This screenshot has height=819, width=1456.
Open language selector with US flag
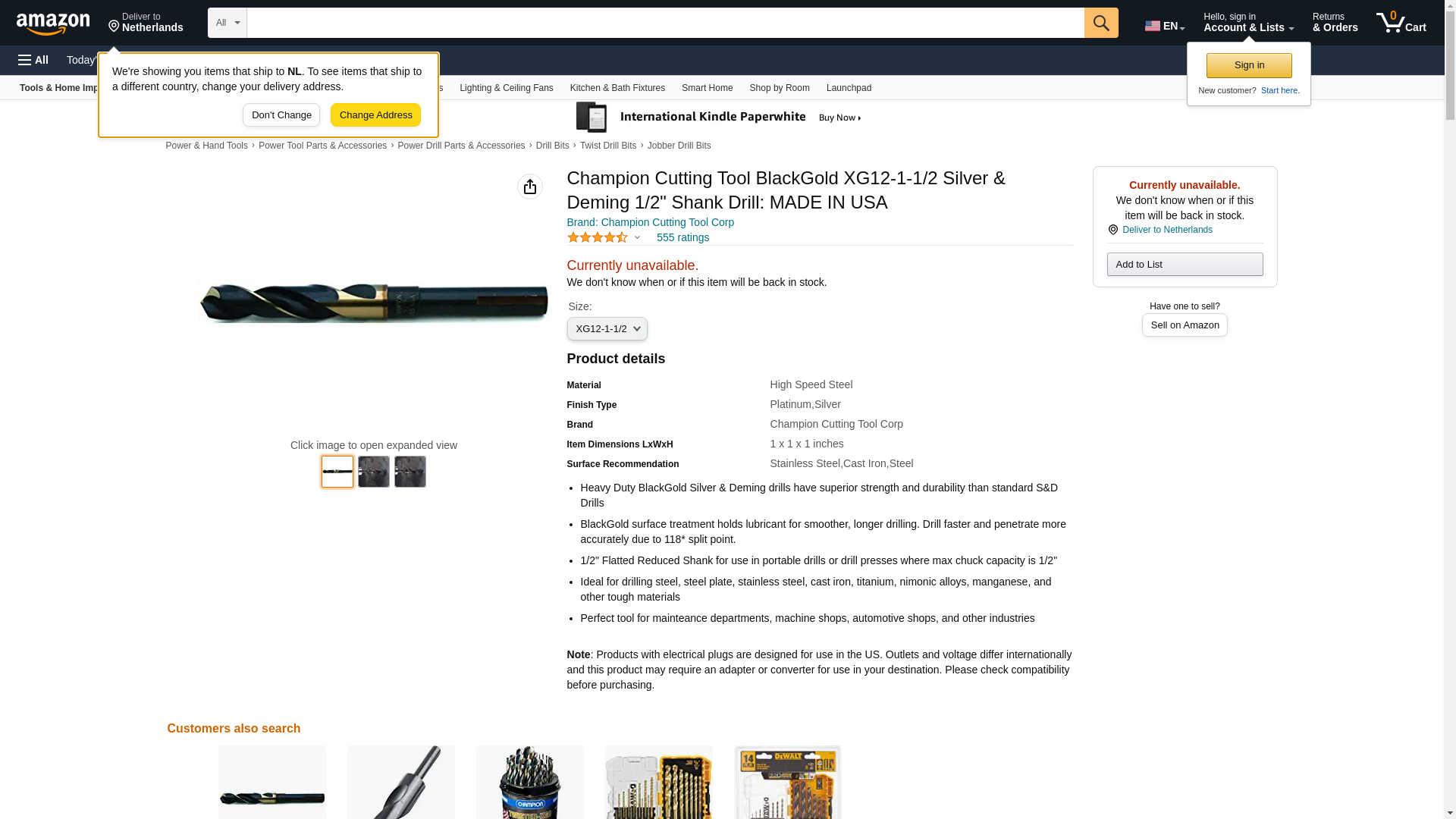pos(1165,26)
